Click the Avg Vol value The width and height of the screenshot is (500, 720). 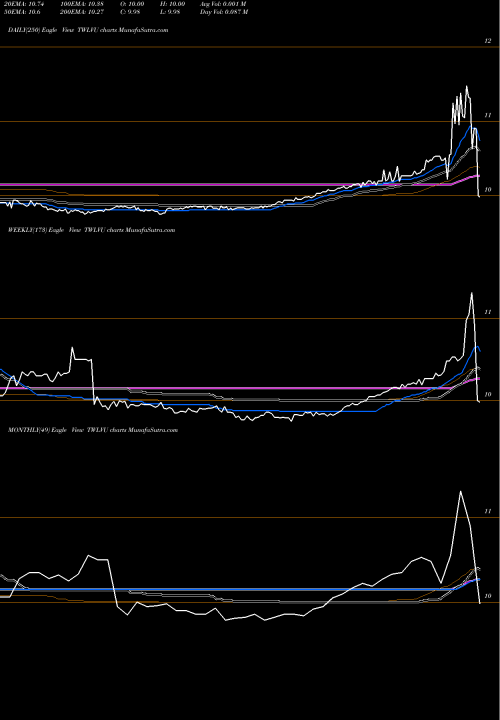[x=223, y=4]
